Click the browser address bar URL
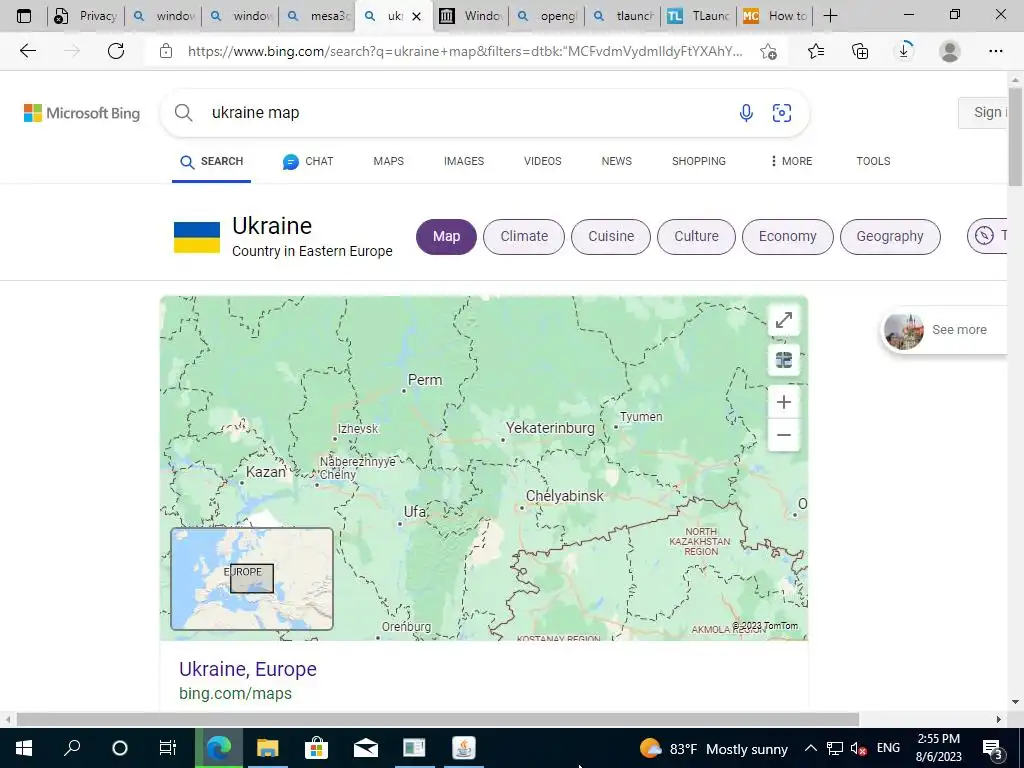1024x768 pixels. 464,51
